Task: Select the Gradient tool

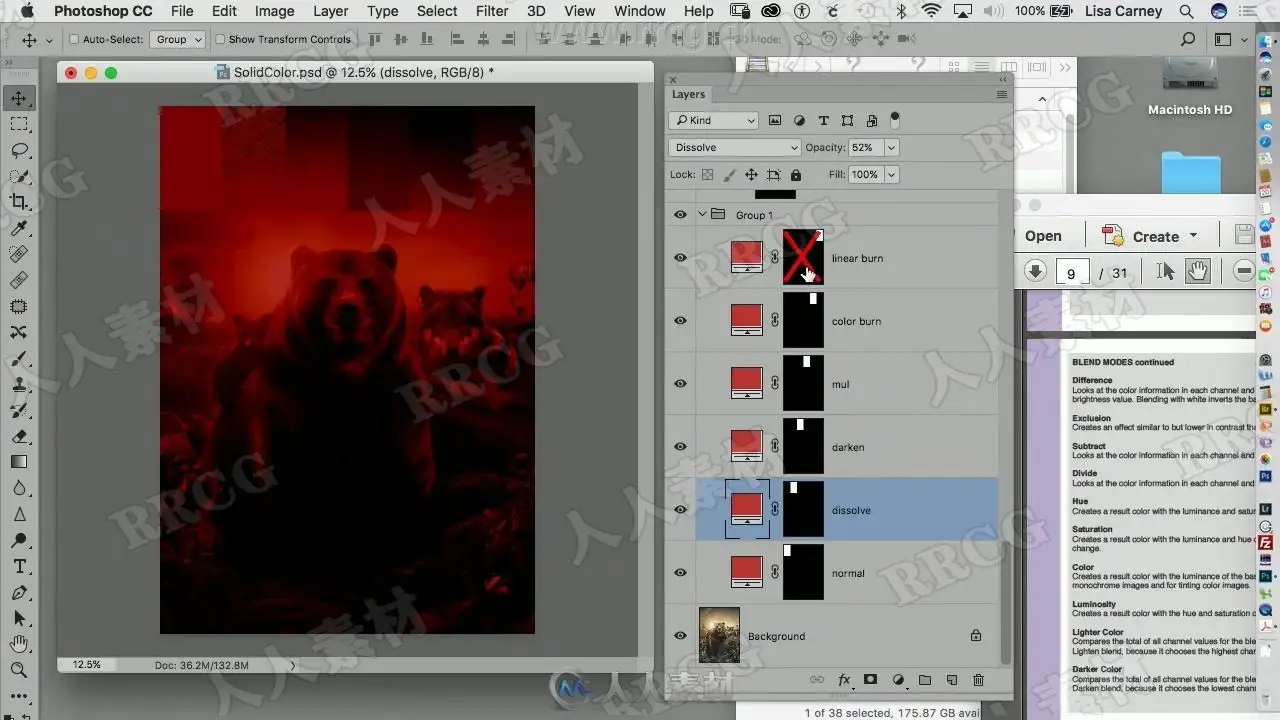Action: pyautogui.click(x=19, y=462)
